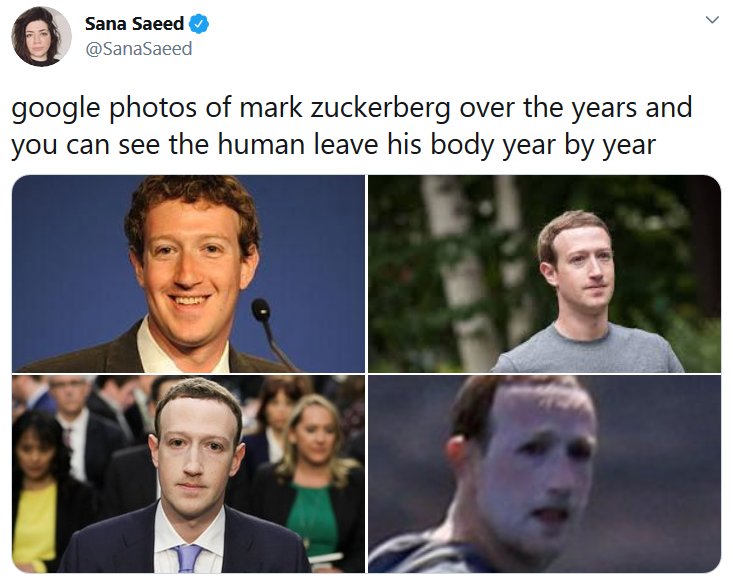Open the top-right outdoor photo
This screenshot has height=586, width=733.
544,273
